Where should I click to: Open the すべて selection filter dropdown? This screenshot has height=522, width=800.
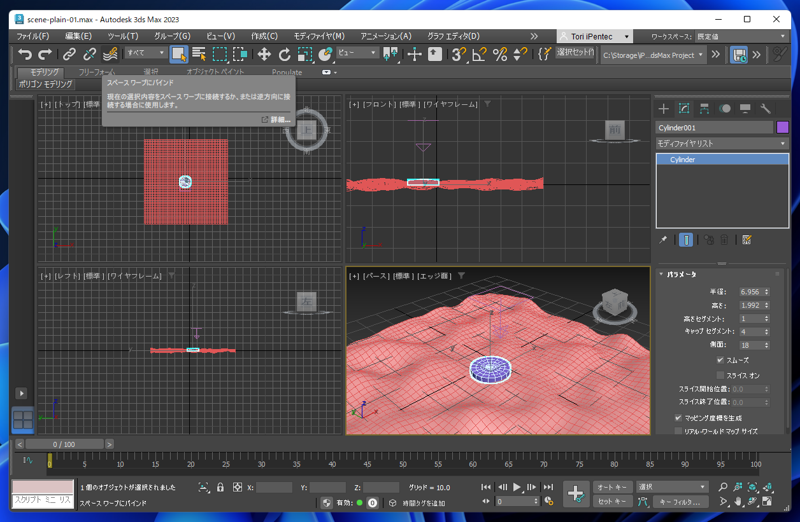click(146, 53)
